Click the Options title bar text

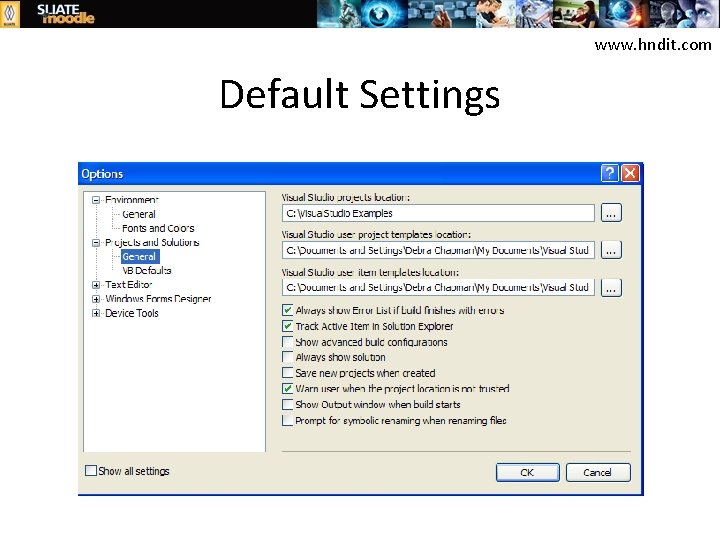pyautogui.click(x=102, y=174)
